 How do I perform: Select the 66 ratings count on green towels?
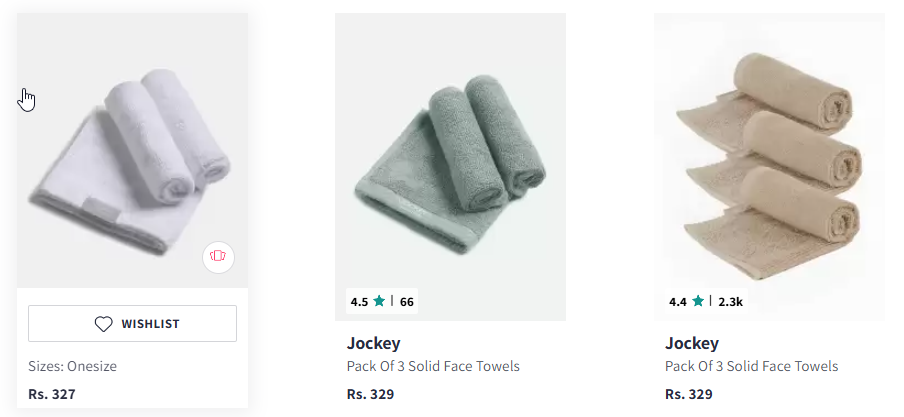tap(406, 302)
